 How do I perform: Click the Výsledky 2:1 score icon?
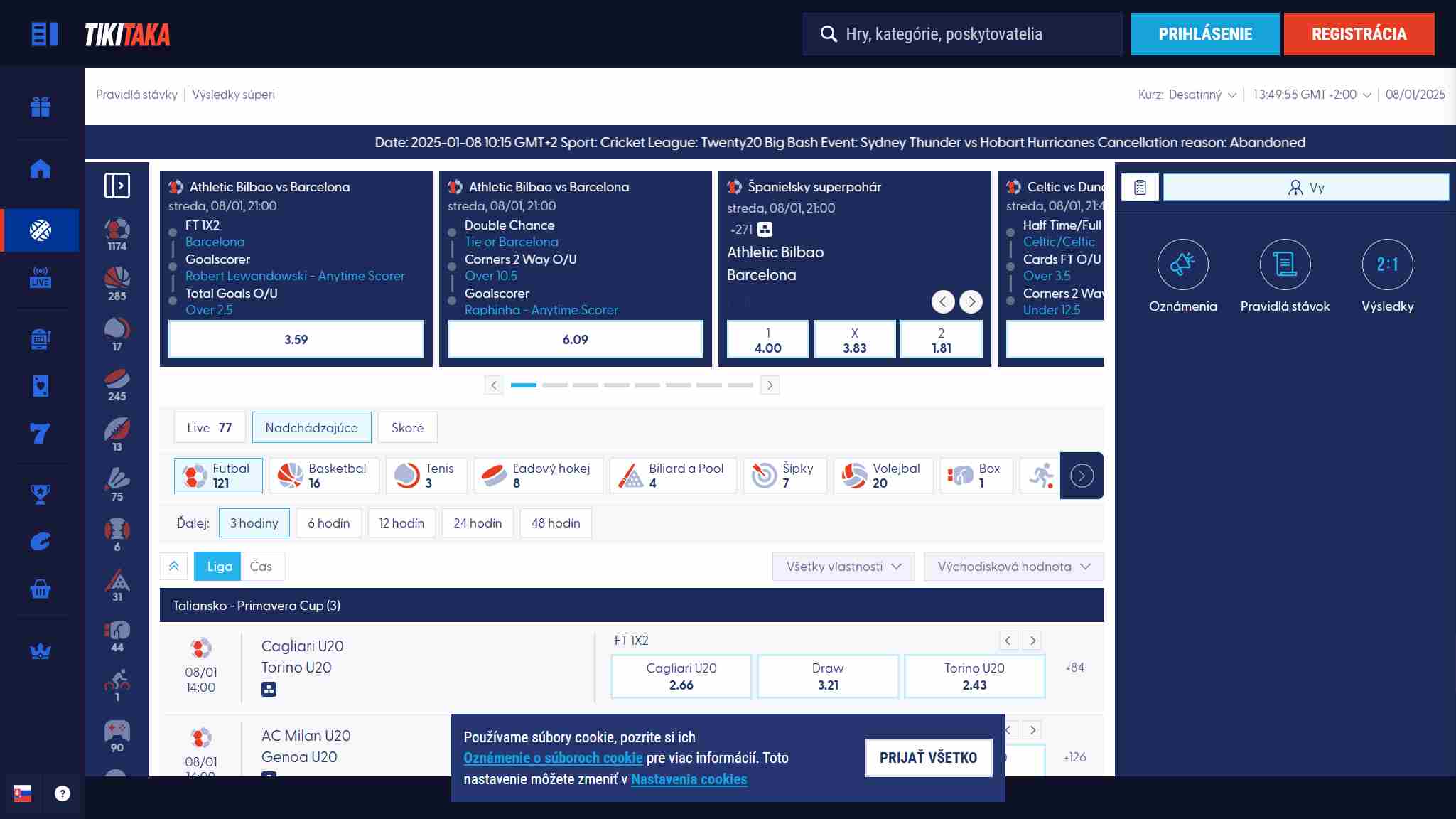(x=1387, y=264)
